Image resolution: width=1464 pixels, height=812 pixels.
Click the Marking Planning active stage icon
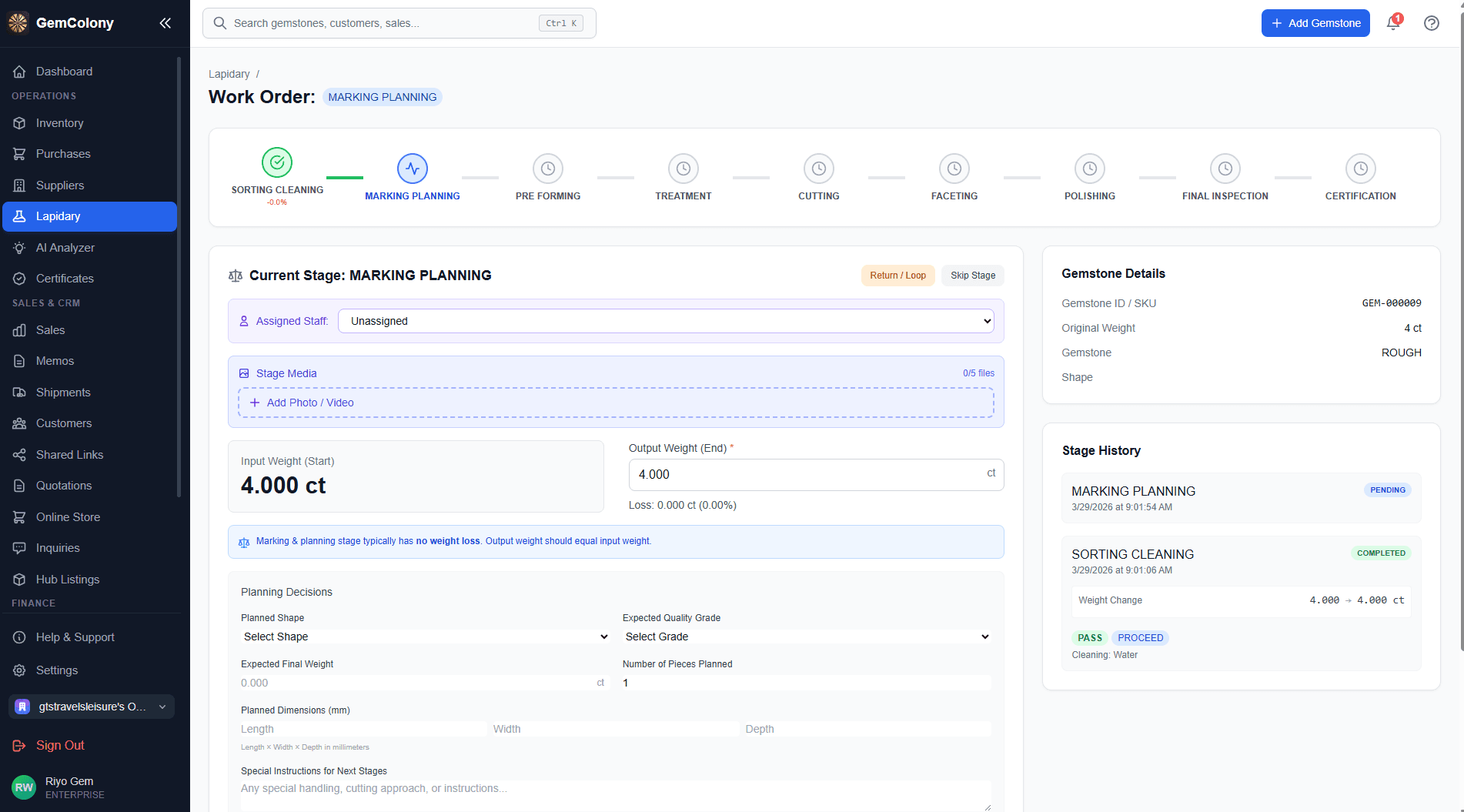(x=413, y=169)
